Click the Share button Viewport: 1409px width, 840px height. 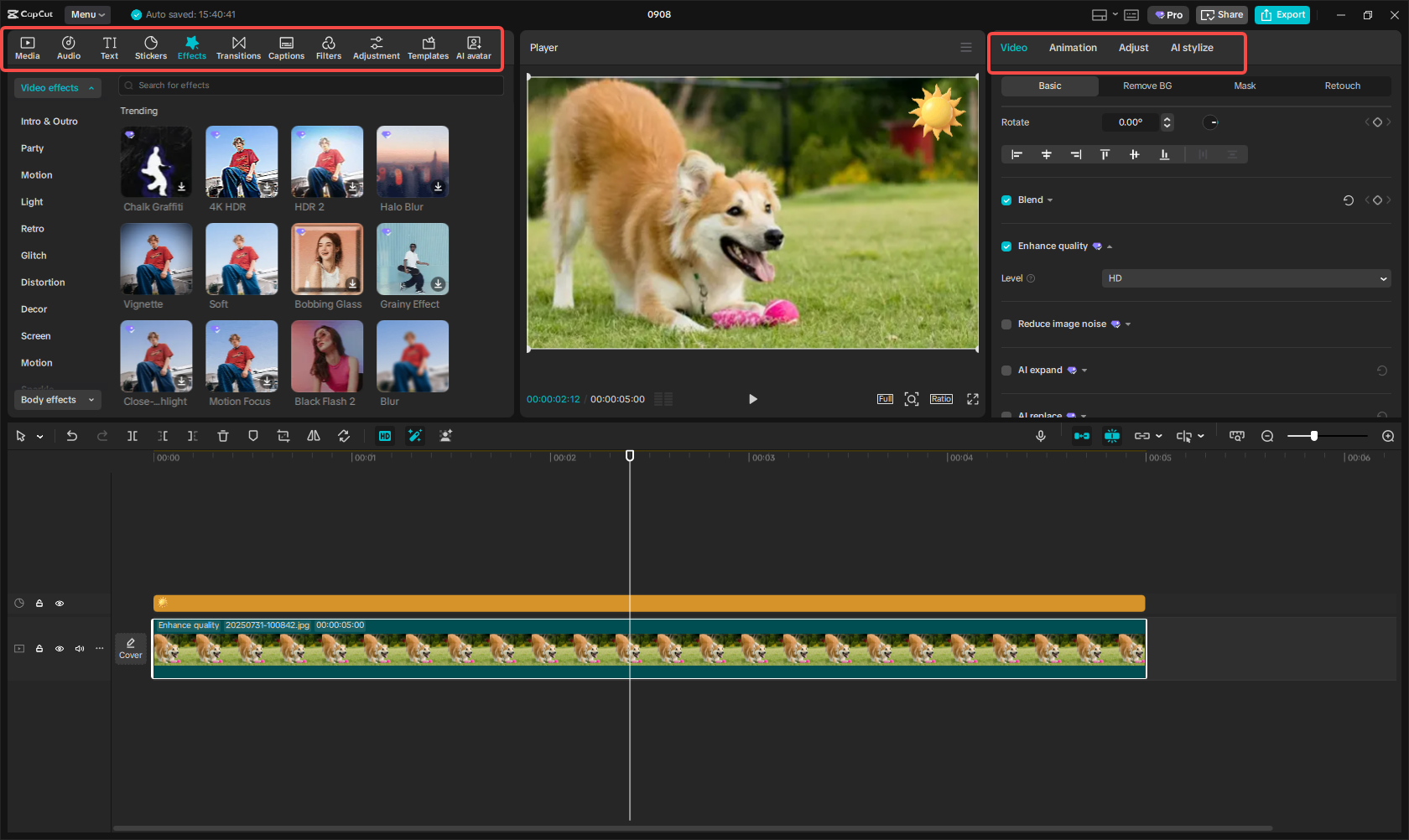(x=1222, y=15)
